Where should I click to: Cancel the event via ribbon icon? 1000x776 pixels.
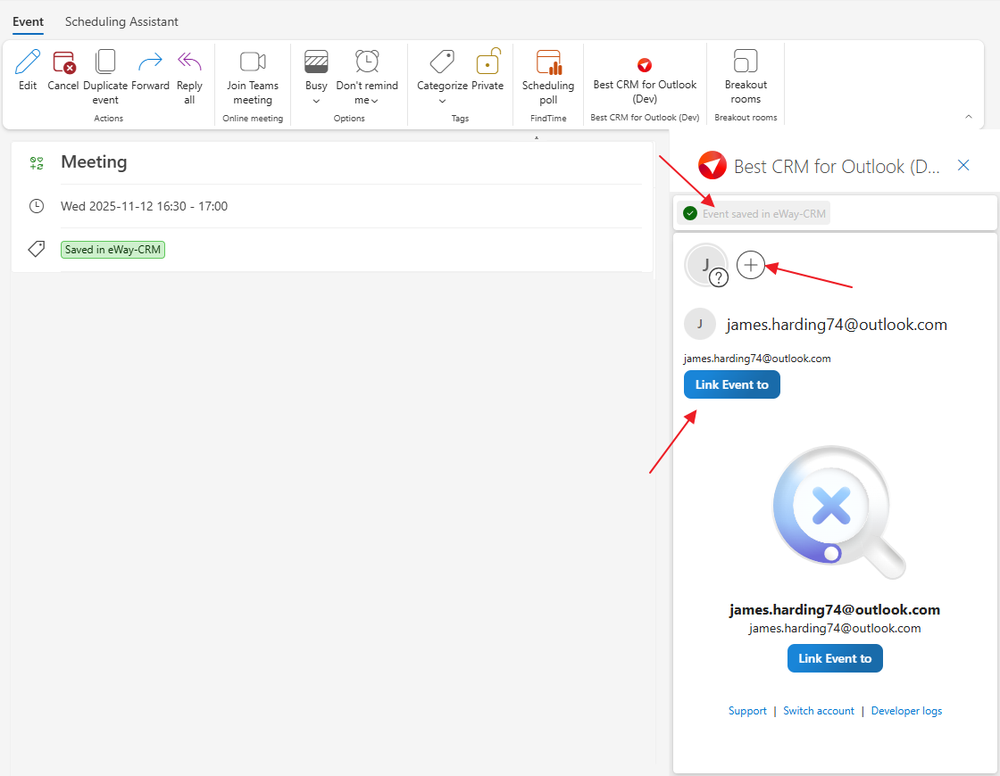(63, 63)
